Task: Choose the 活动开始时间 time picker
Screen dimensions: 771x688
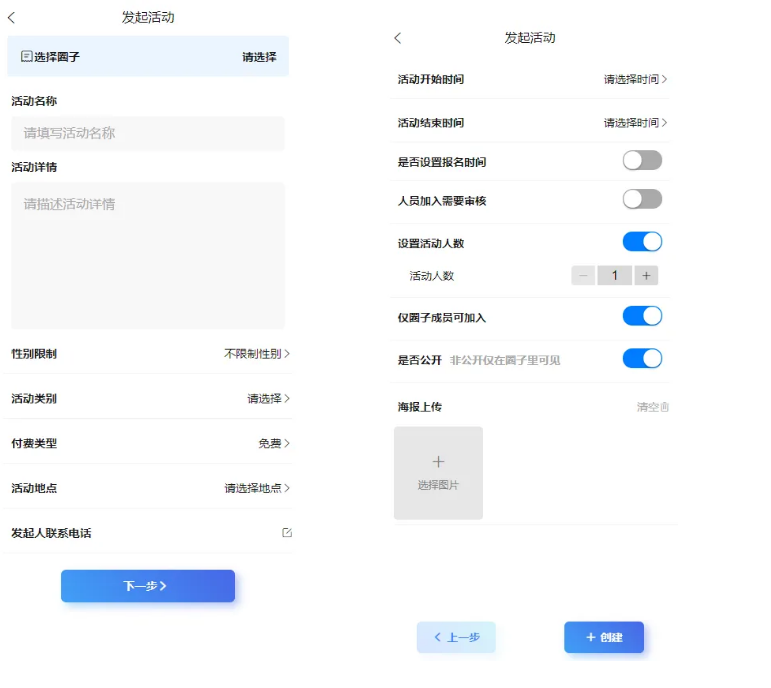Action: (635, 79)
